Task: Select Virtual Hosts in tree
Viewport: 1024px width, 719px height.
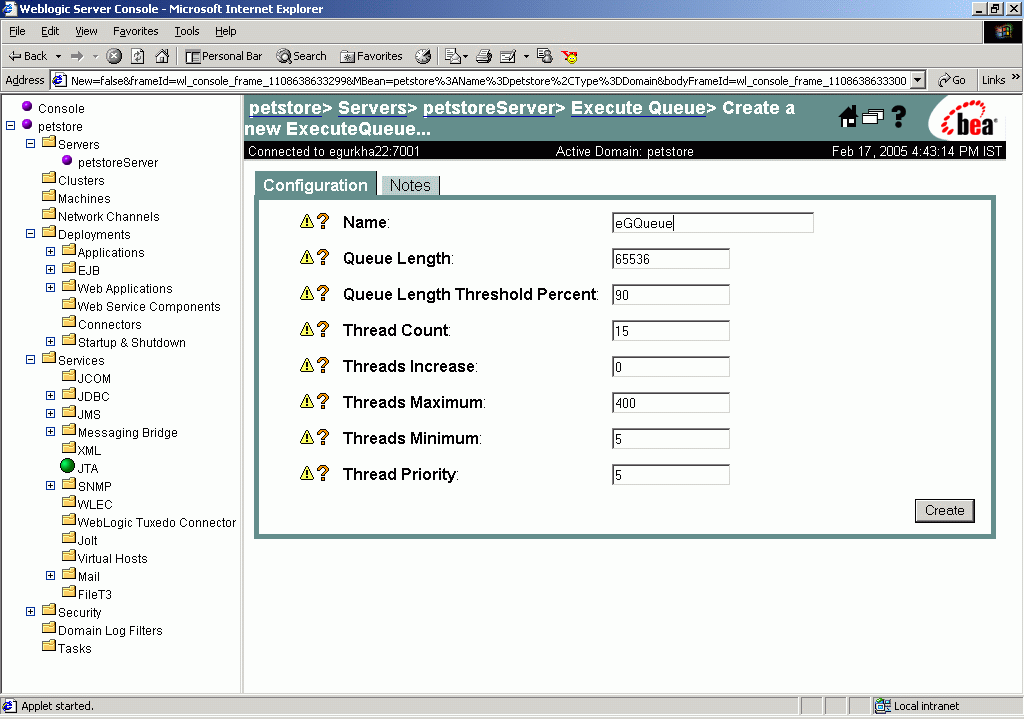Action: 112,558
